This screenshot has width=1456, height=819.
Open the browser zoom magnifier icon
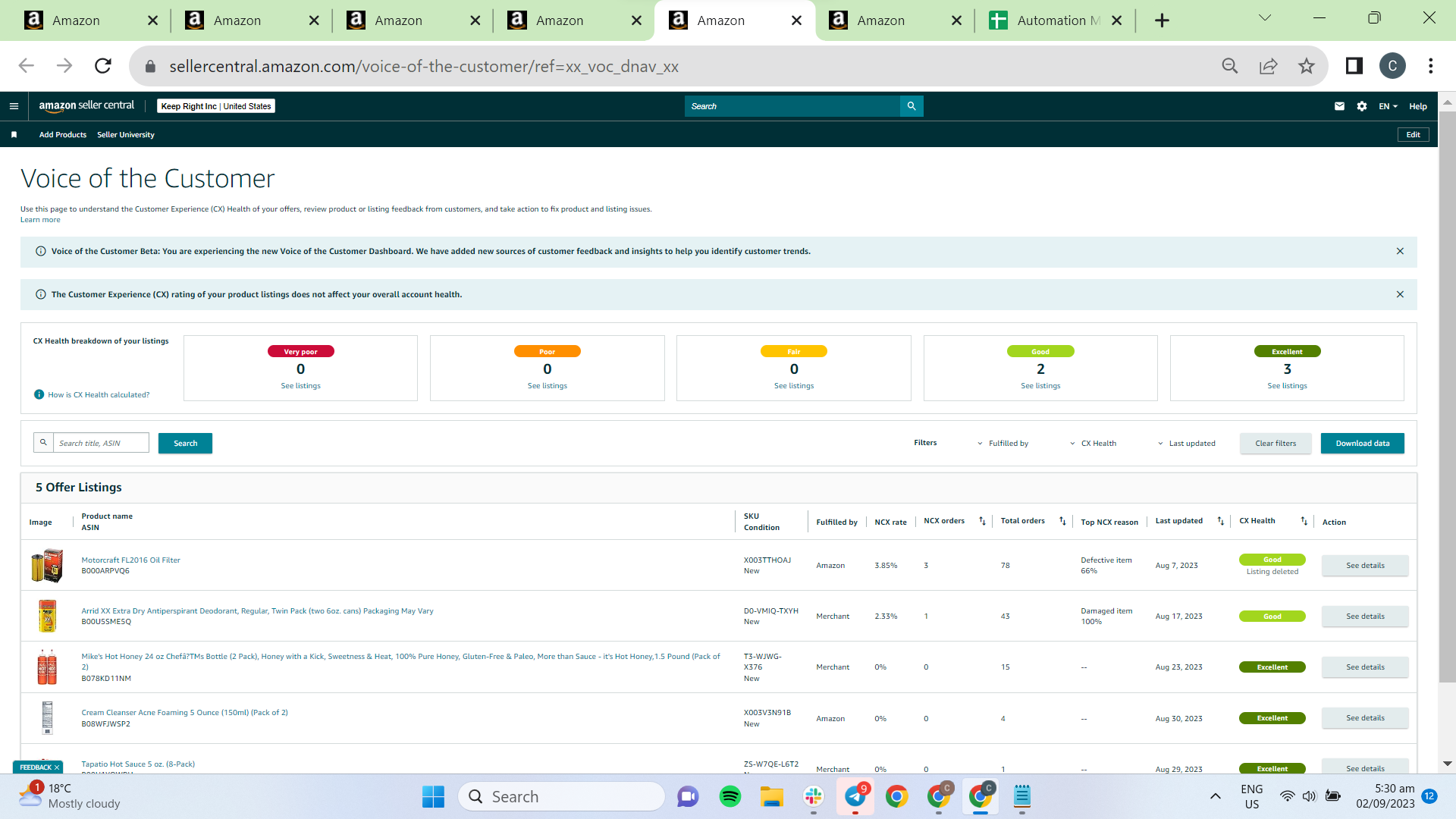coord(1230,66)
